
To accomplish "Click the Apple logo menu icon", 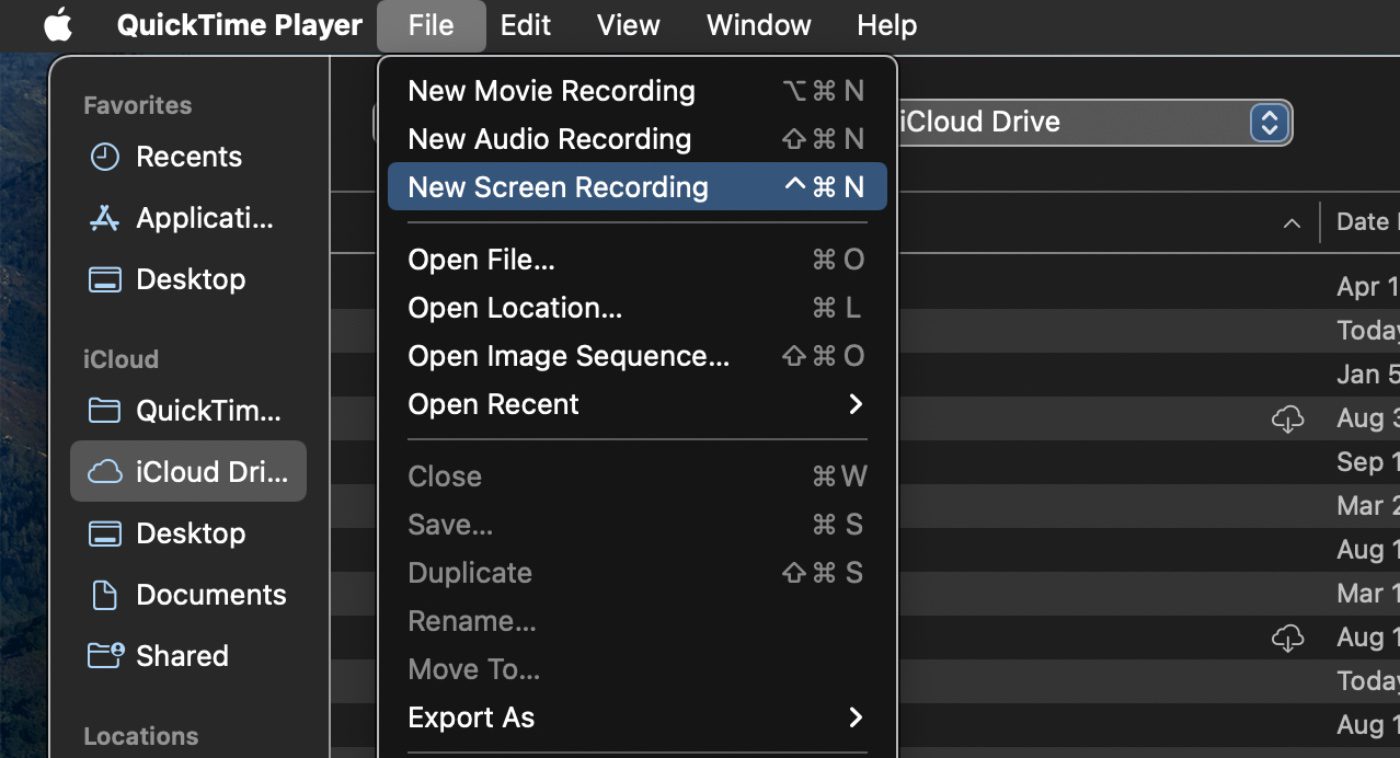I will (x=58, y=25).
